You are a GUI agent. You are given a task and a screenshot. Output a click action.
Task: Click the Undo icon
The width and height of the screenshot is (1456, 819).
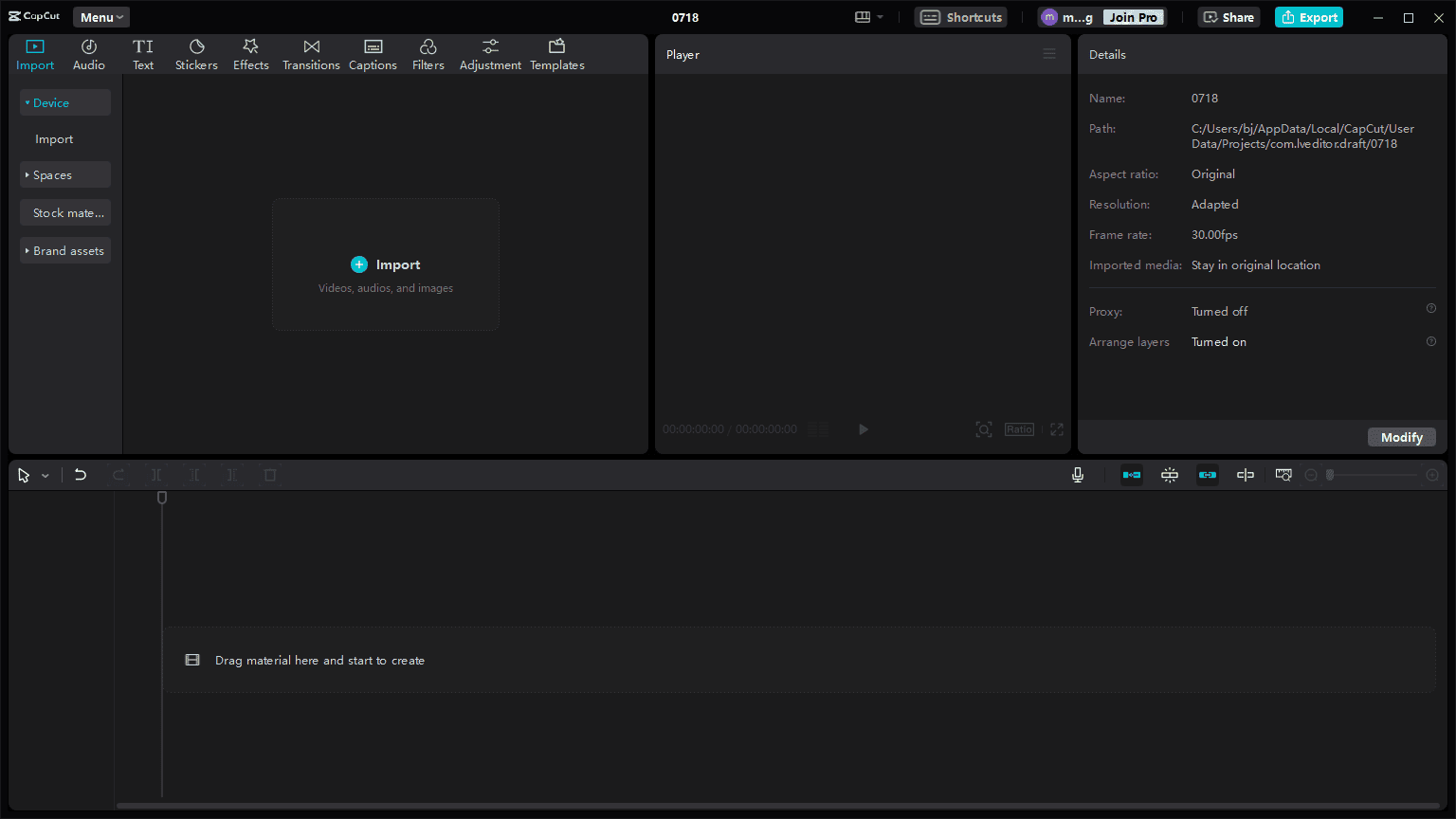point(81,475)
